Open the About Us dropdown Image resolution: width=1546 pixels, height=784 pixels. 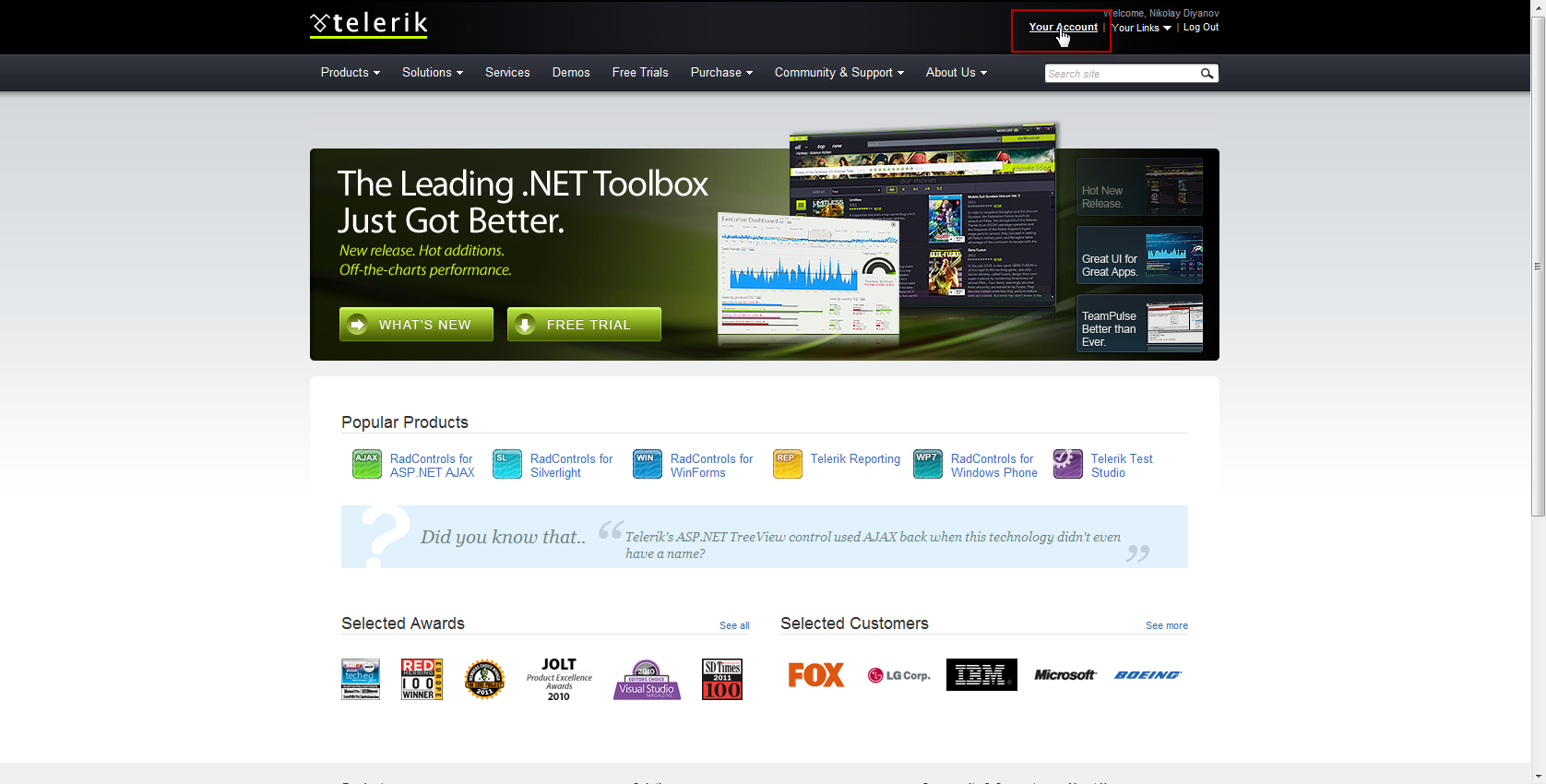(957, 73)
